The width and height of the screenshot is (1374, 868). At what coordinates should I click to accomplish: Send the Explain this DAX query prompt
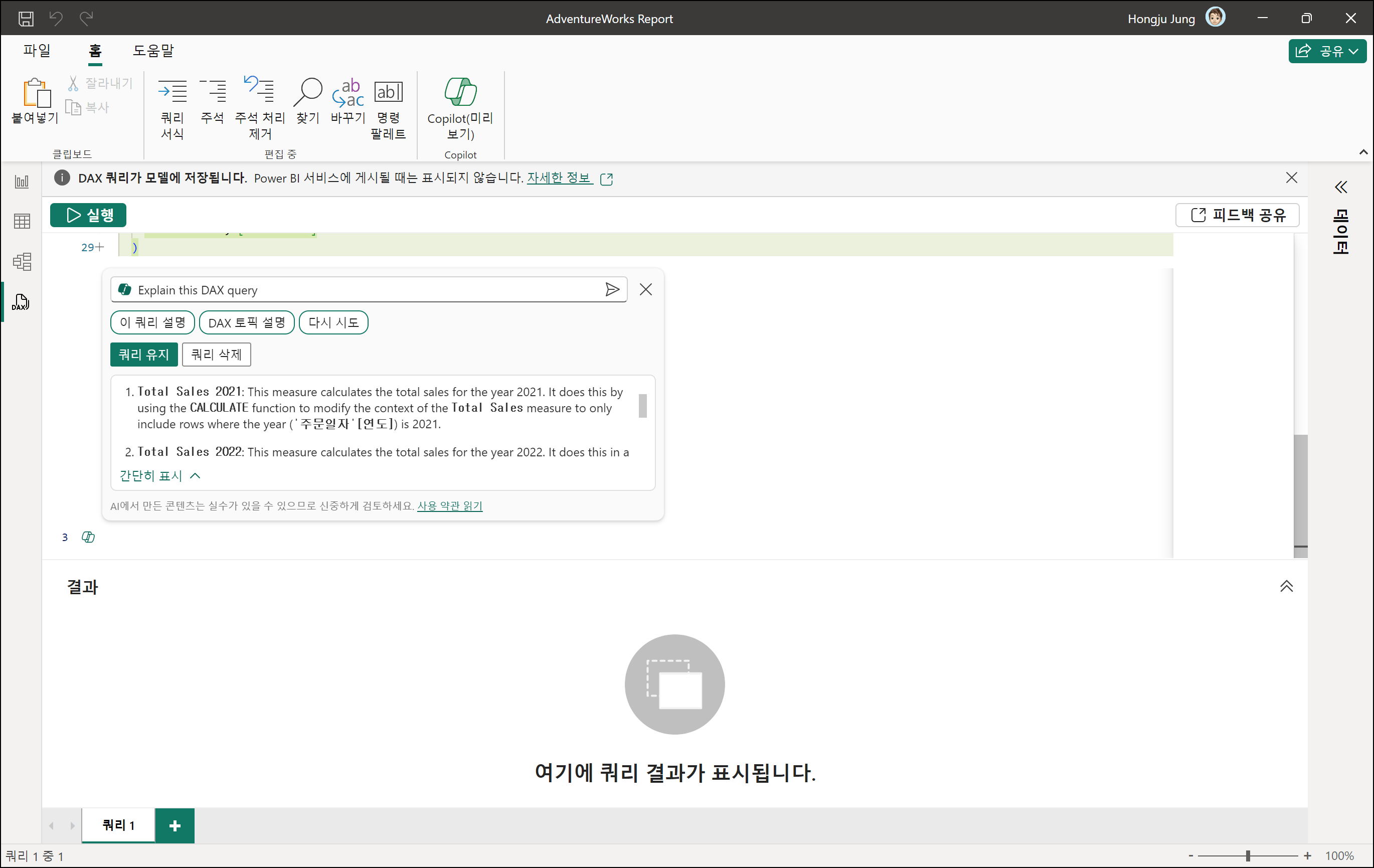pyautogui.click(x=612, y=290)
